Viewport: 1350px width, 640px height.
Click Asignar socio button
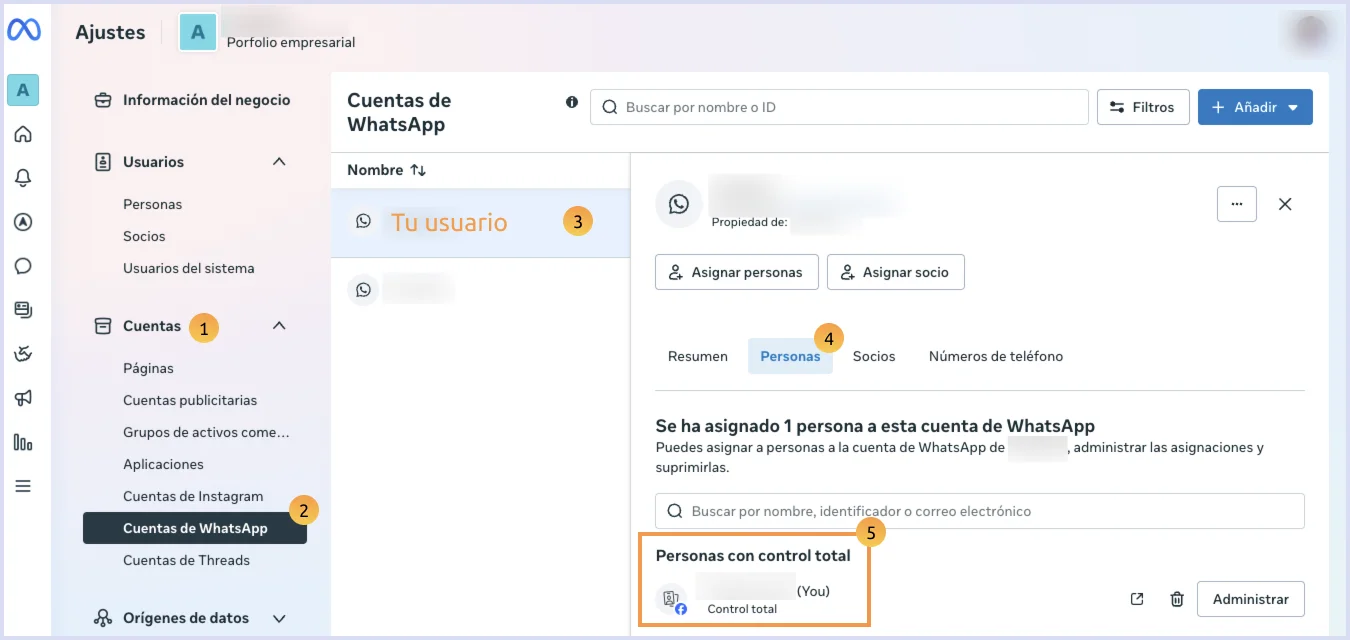896,272
